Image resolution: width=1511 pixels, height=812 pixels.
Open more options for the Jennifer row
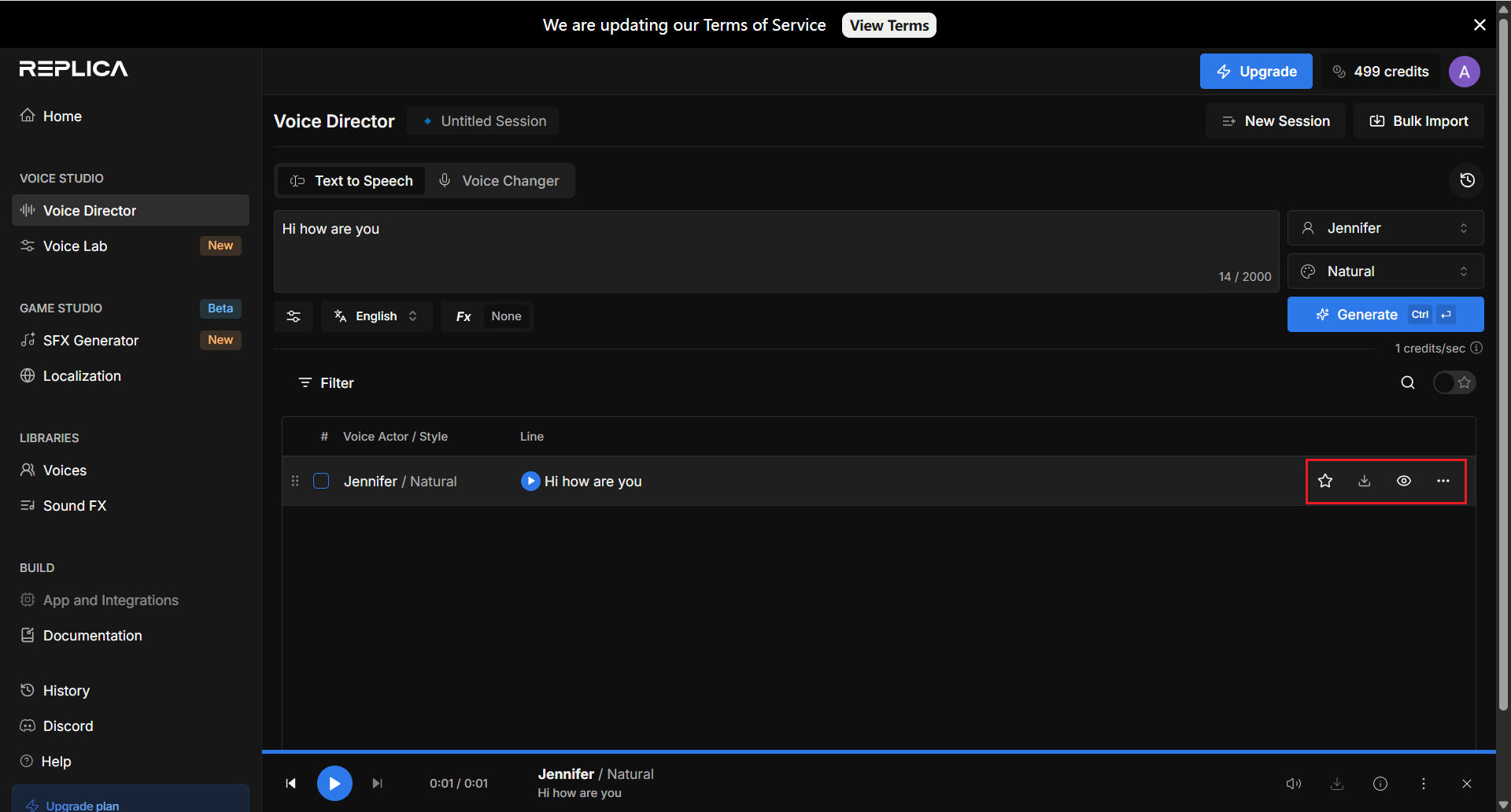1443,481
